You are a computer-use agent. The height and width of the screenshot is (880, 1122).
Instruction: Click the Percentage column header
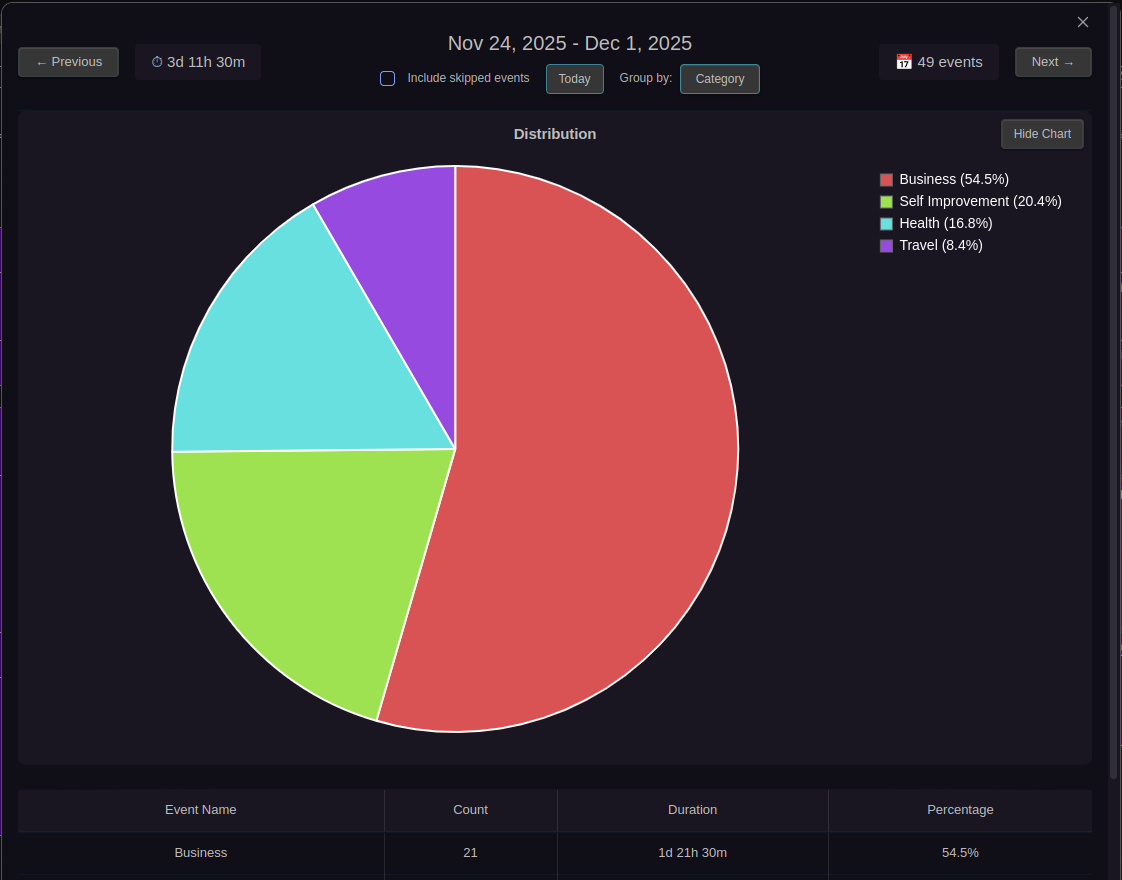tap(960, 810)
